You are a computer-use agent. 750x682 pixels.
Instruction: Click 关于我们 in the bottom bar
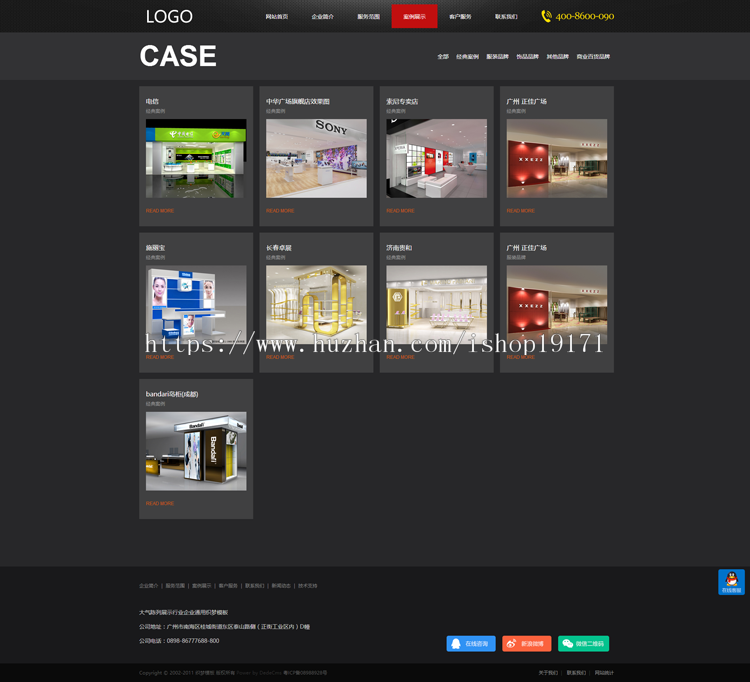coord(548,672)
